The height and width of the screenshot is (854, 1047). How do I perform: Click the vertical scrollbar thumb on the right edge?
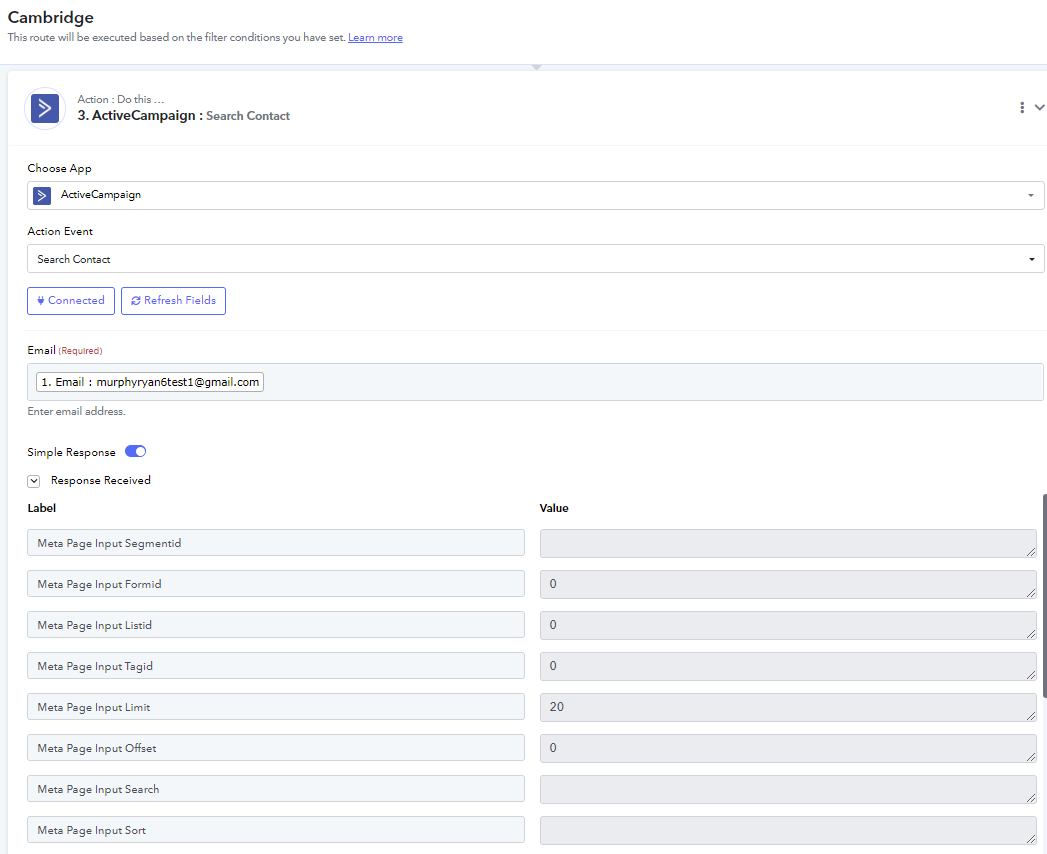tap(1044, 596)
